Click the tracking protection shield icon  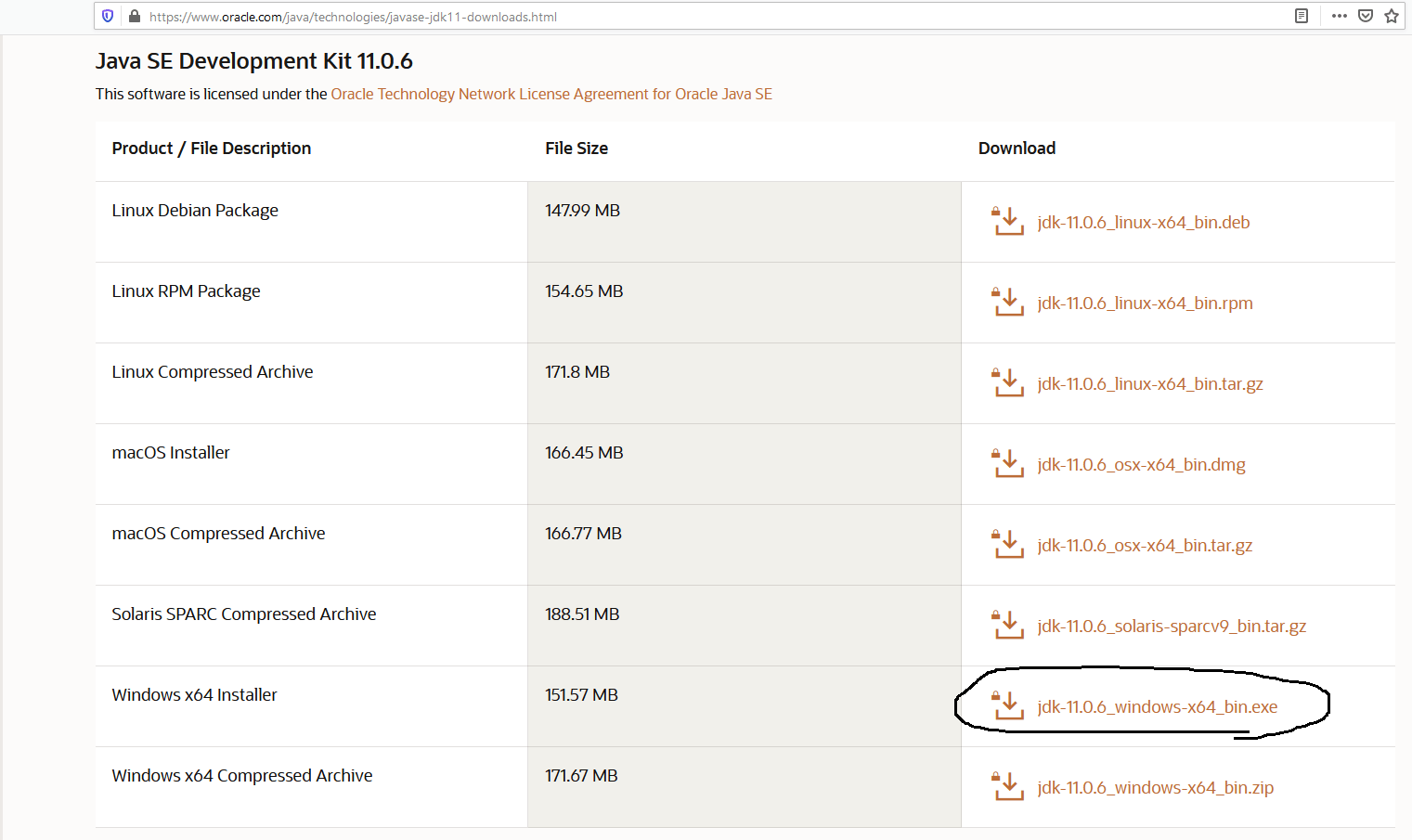(x=108, y=16)
